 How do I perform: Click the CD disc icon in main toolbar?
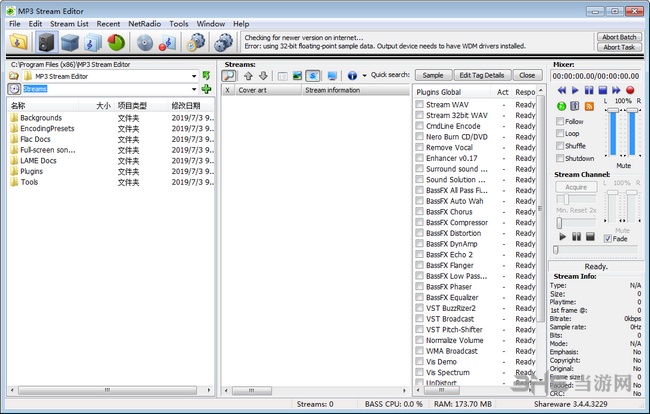[x=145, y=42]
